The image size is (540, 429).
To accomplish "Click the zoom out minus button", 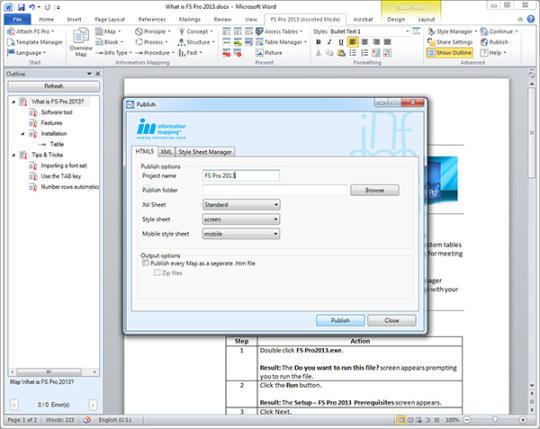I will 467,420.
